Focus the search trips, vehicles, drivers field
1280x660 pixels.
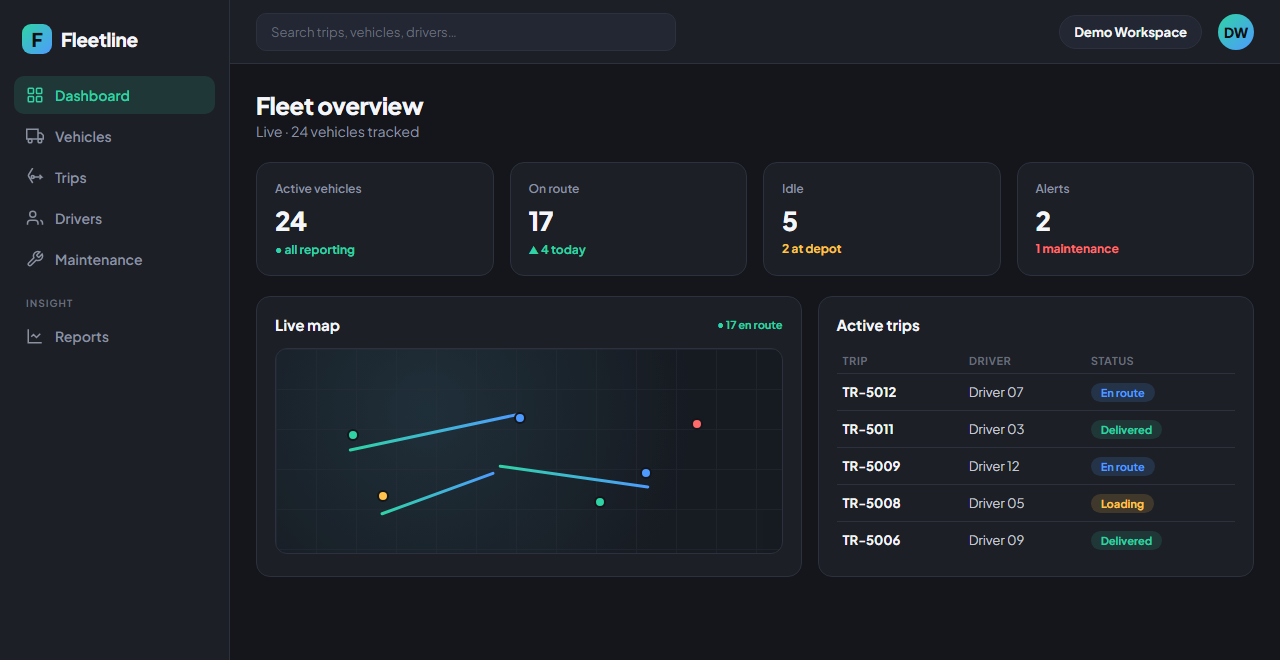click(466, 32)
